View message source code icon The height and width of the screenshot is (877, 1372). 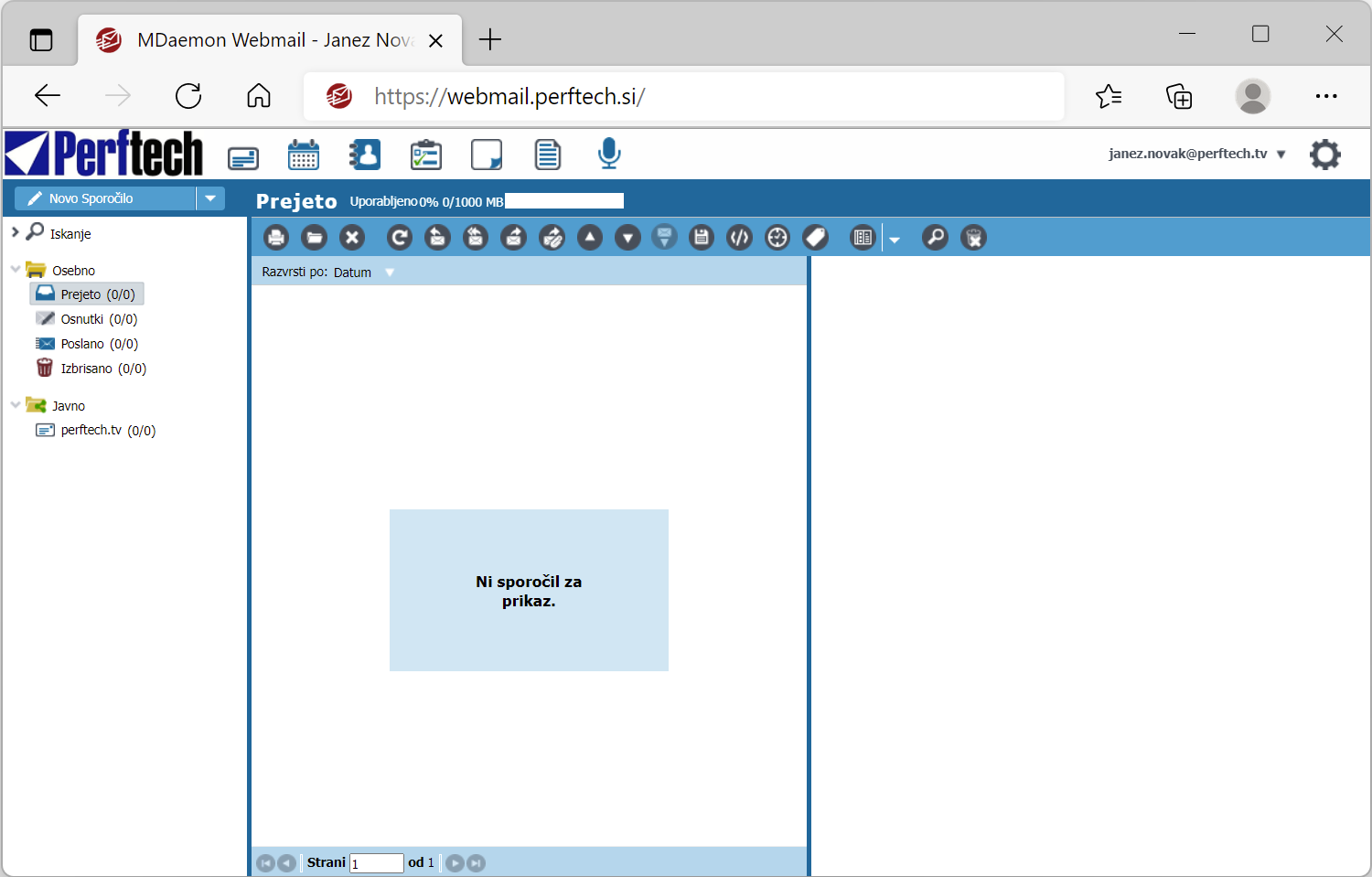tap(739, 238)
